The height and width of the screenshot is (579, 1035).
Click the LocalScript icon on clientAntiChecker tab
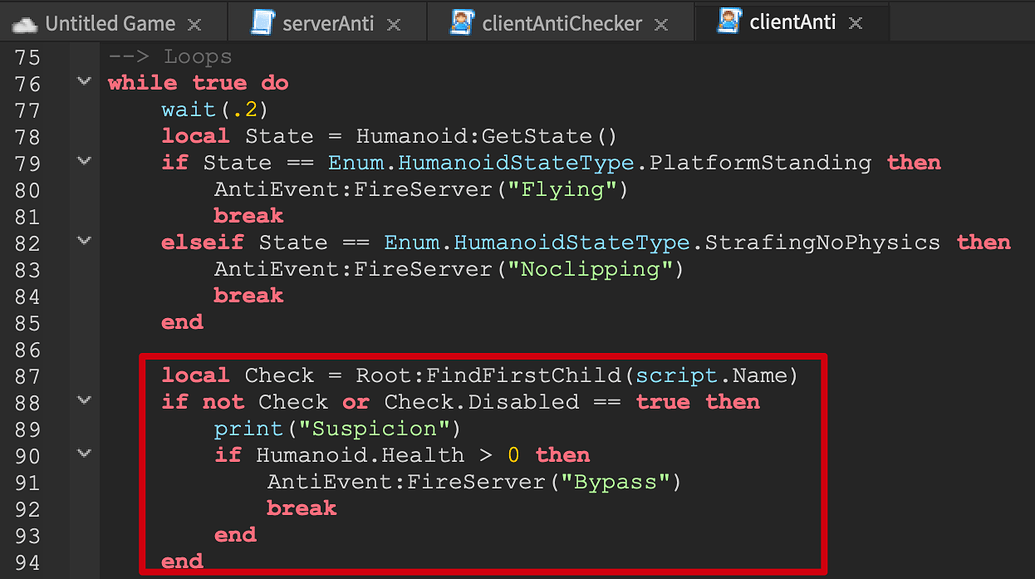pyautogui.click(x=462, y=21)
